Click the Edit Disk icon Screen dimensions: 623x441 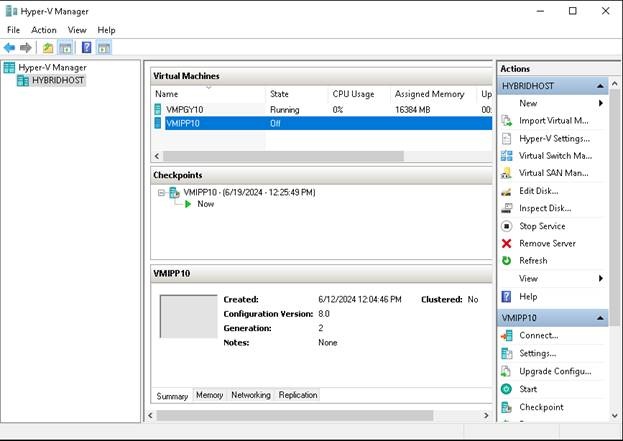click(506, 191)
